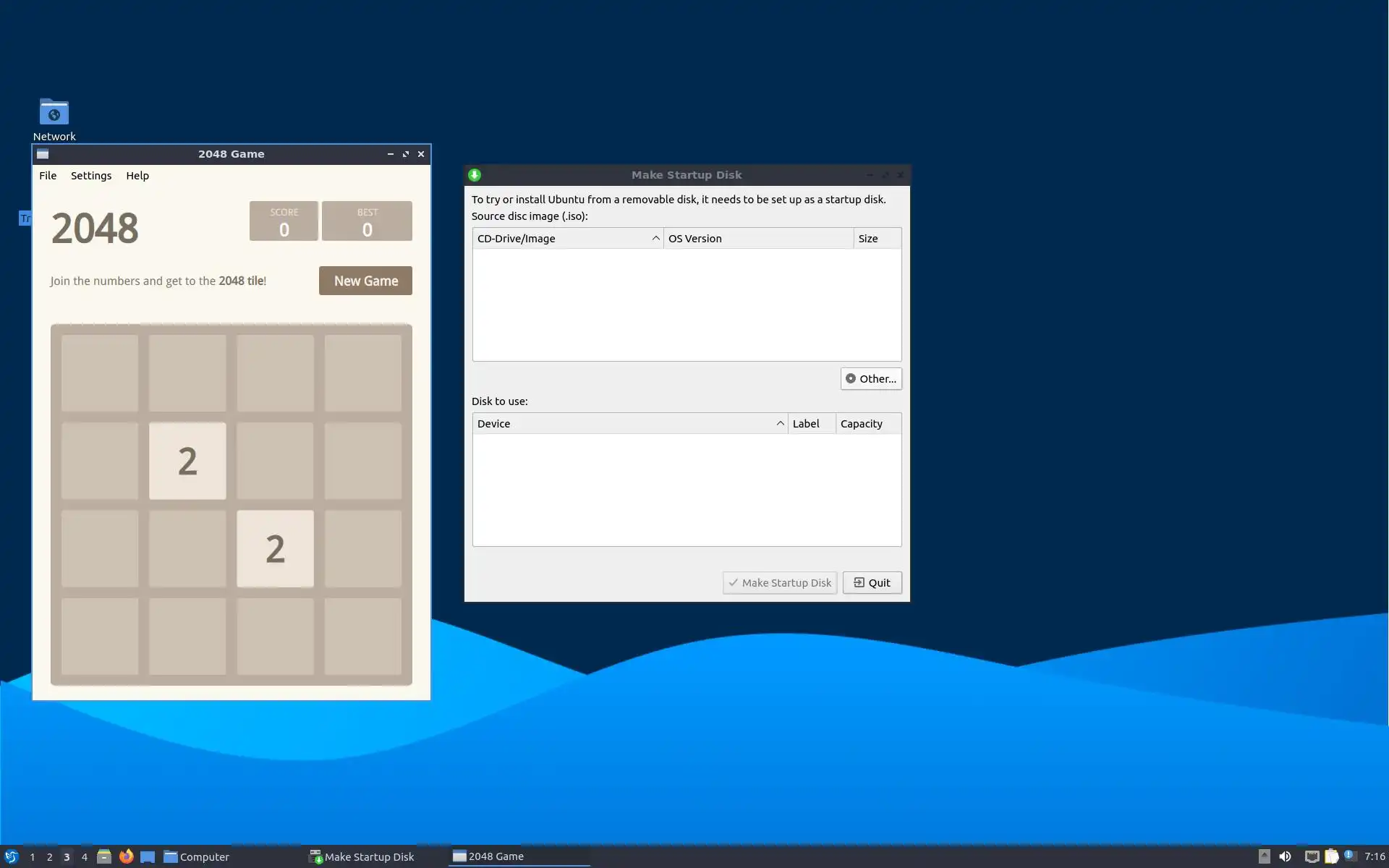Click the Other... button
Screen dimensions: 1389x868
click(871, 379)
